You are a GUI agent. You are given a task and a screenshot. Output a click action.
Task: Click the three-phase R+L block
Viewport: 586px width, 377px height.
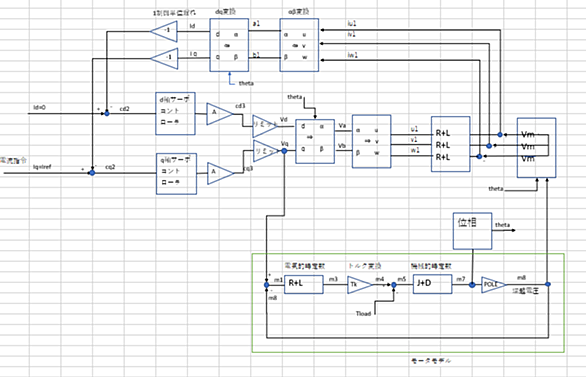pos(450,144)
